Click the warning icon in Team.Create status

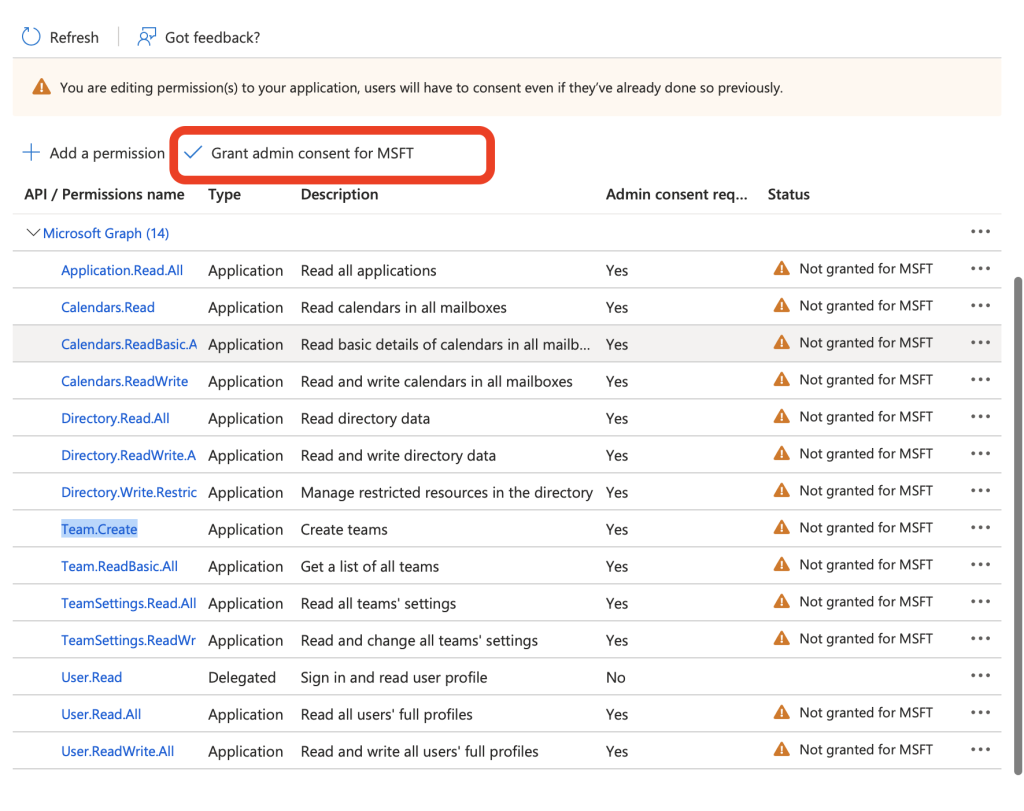tap(781, 527)
